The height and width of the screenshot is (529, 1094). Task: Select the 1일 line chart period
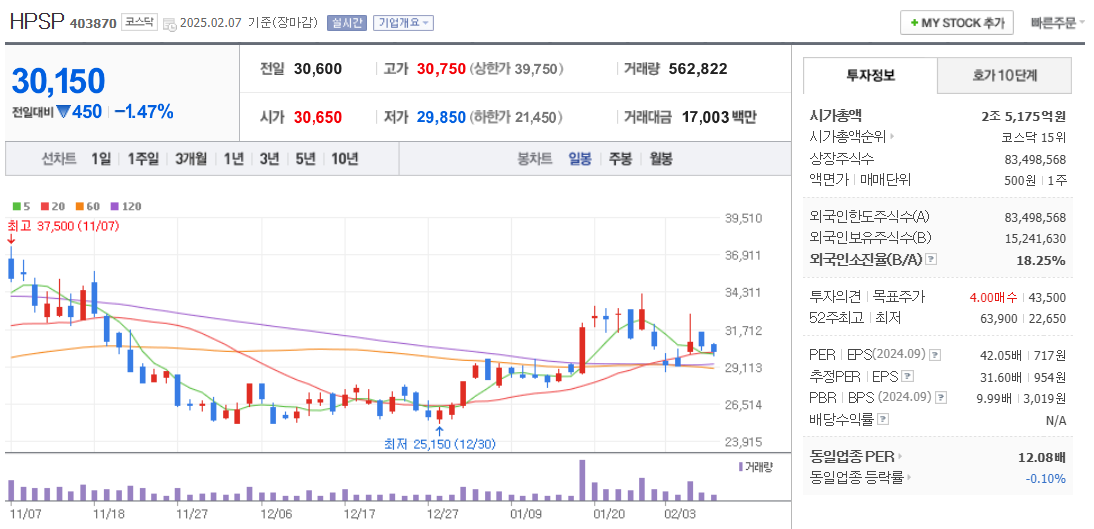(100, 159)
